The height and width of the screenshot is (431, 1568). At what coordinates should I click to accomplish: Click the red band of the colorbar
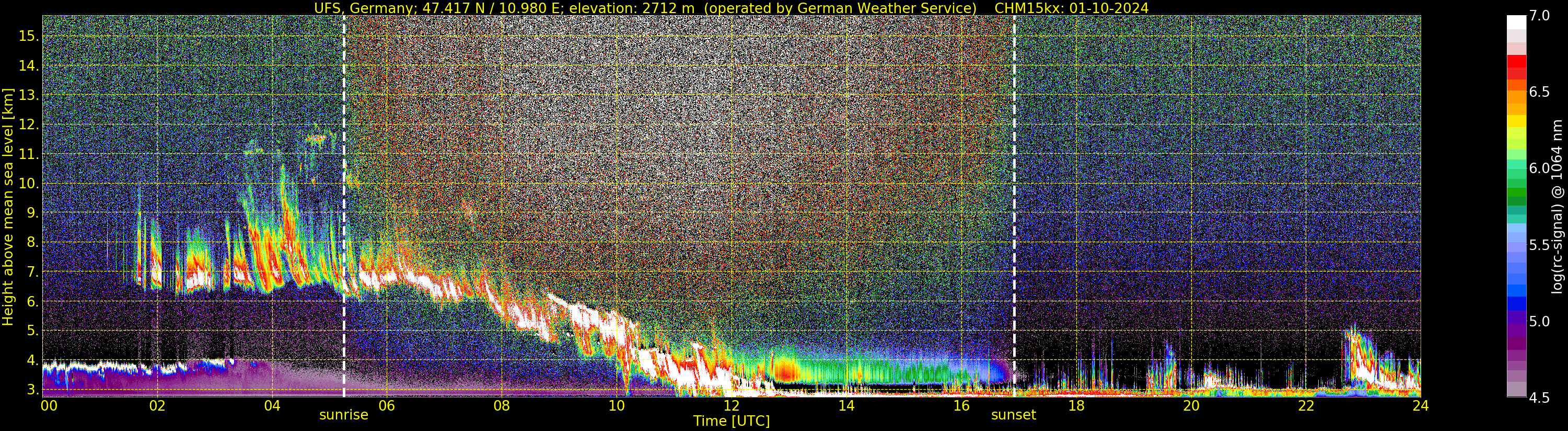pos(1516,62)
